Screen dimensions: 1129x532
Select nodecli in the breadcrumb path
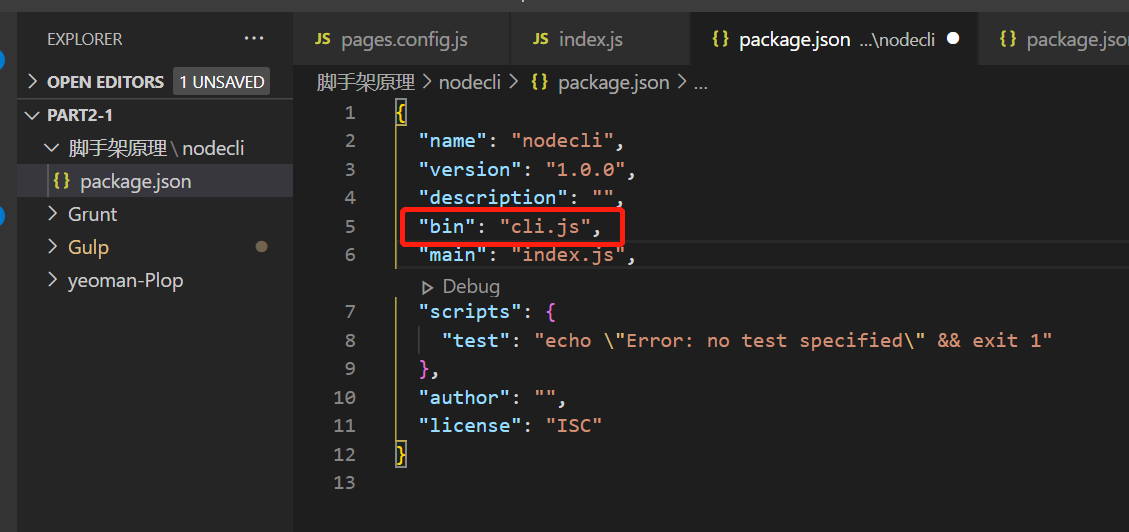(x=469, y=82)
